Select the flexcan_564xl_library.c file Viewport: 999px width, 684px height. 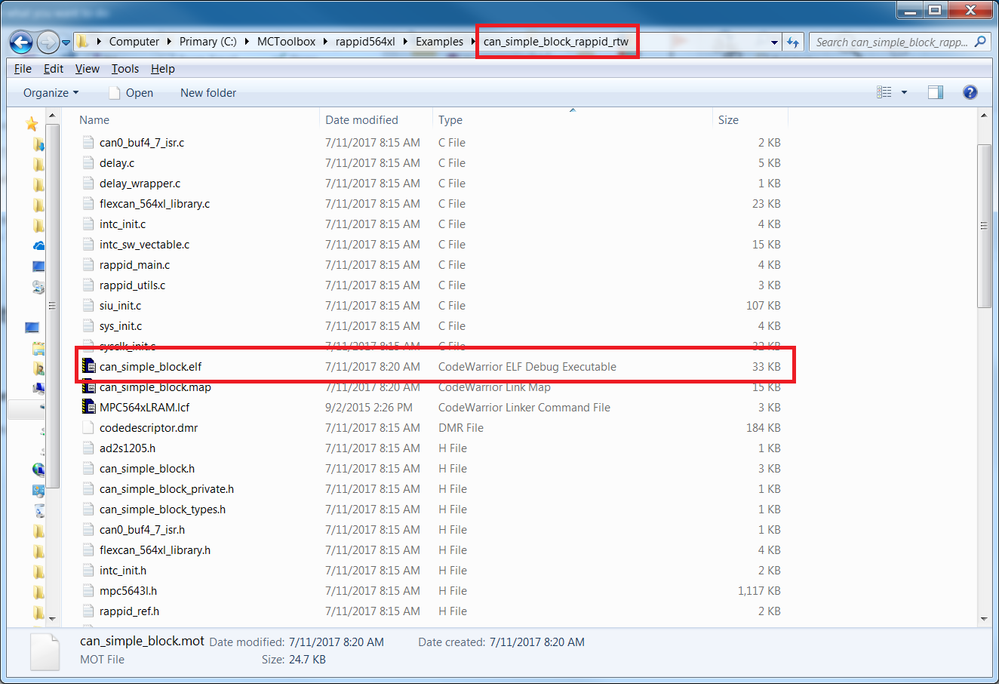pyautogui.click(x=154, y=204)
